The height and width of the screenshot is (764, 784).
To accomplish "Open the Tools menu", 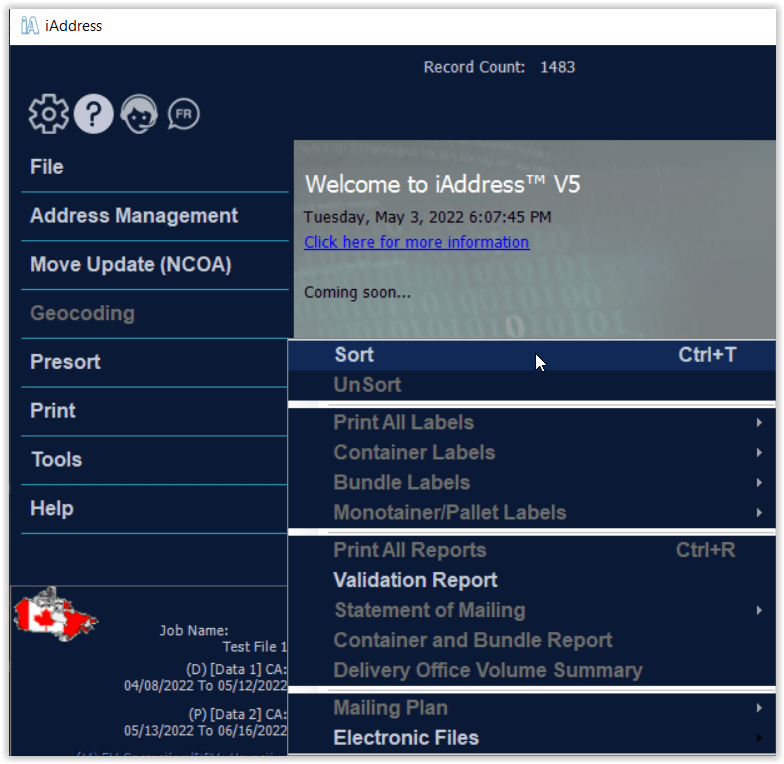I will [x=56, y=460].
